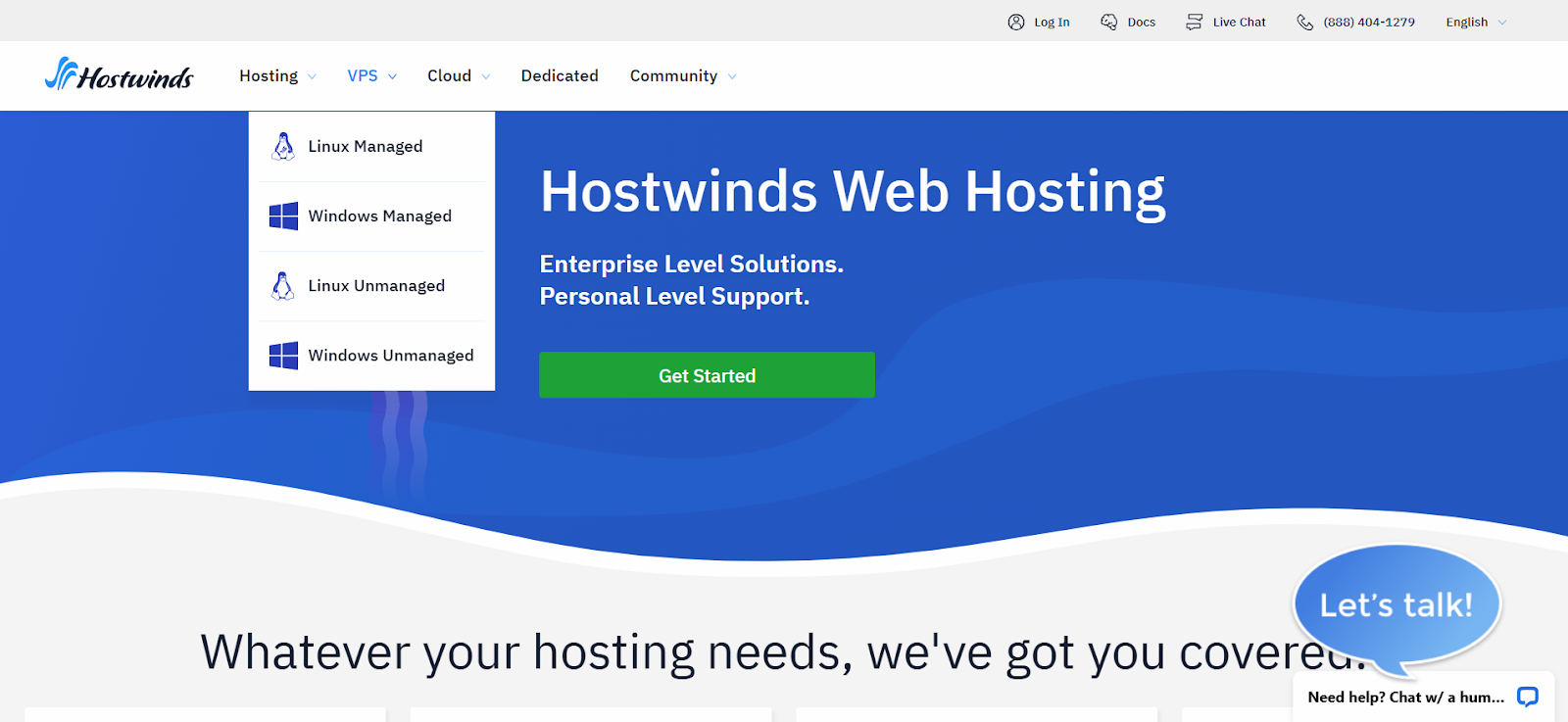Expand the Cloud menu chevron

tap(485, 76)
